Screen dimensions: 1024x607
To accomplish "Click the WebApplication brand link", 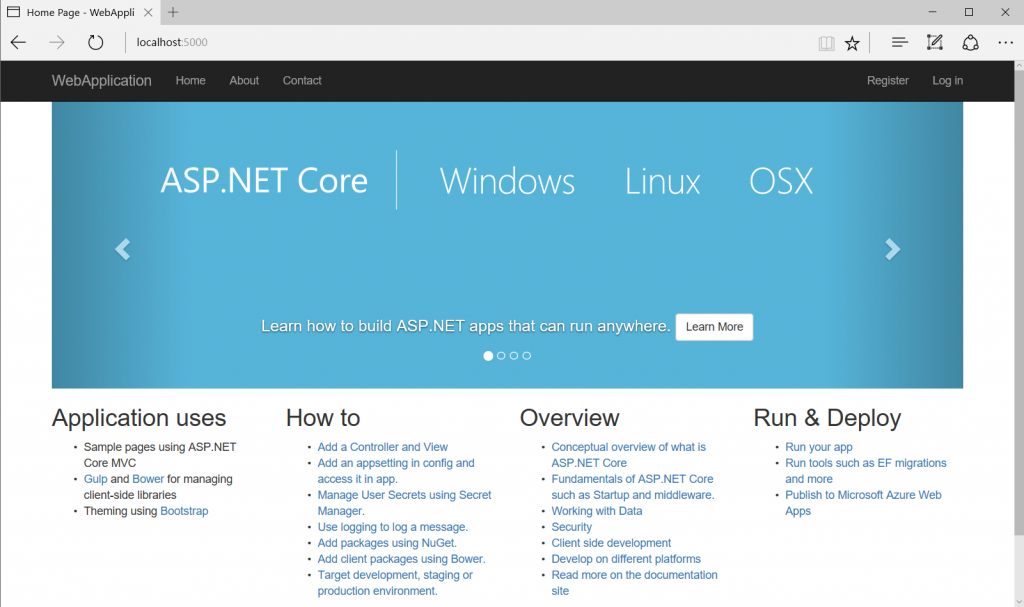I will tap(102, 80).
